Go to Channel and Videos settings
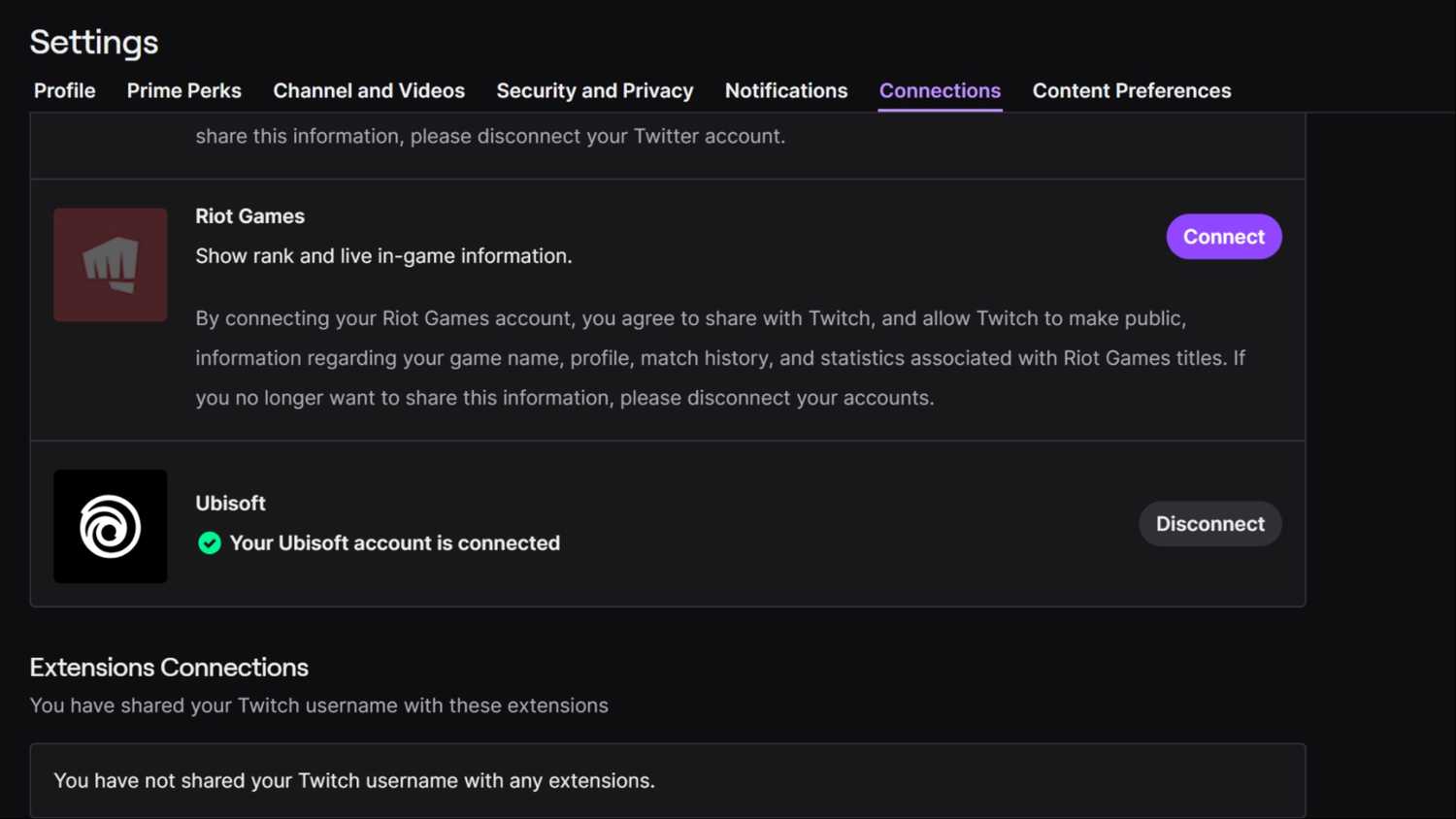Screen dimensions: 1456x819 tap(369, 90)
